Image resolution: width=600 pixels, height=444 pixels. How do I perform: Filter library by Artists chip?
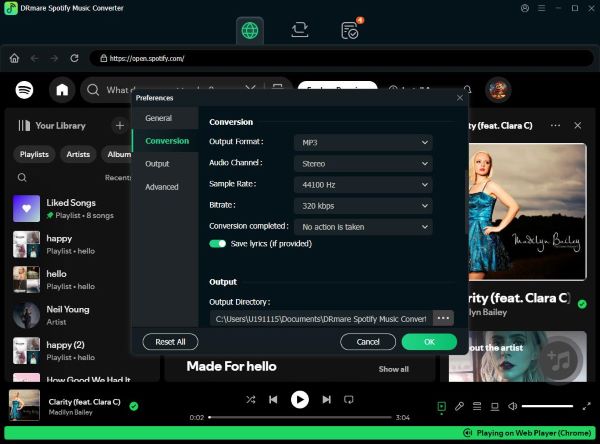(78, 154)
